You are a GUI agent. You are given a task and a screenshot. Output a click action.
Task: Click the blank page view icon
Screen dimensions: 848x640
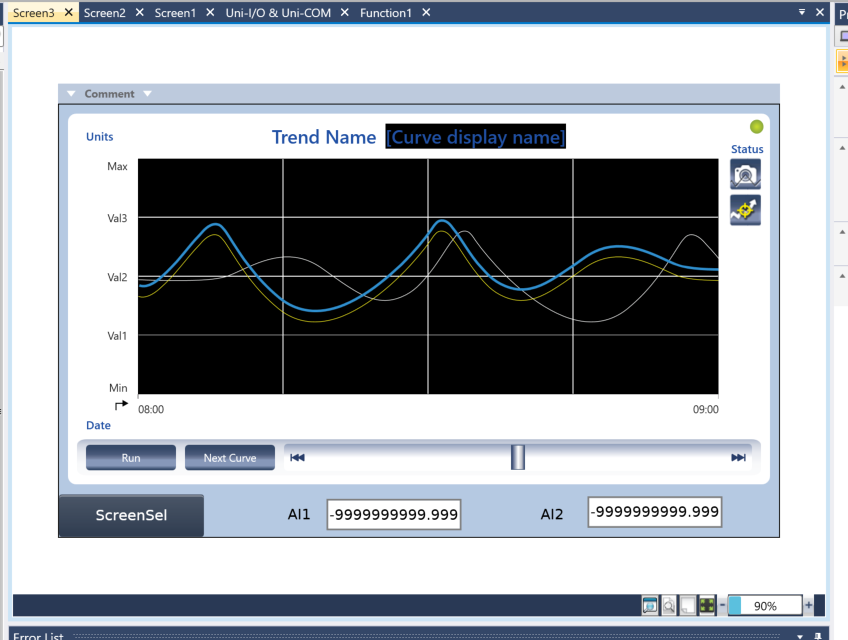click(x=687, y=605)
